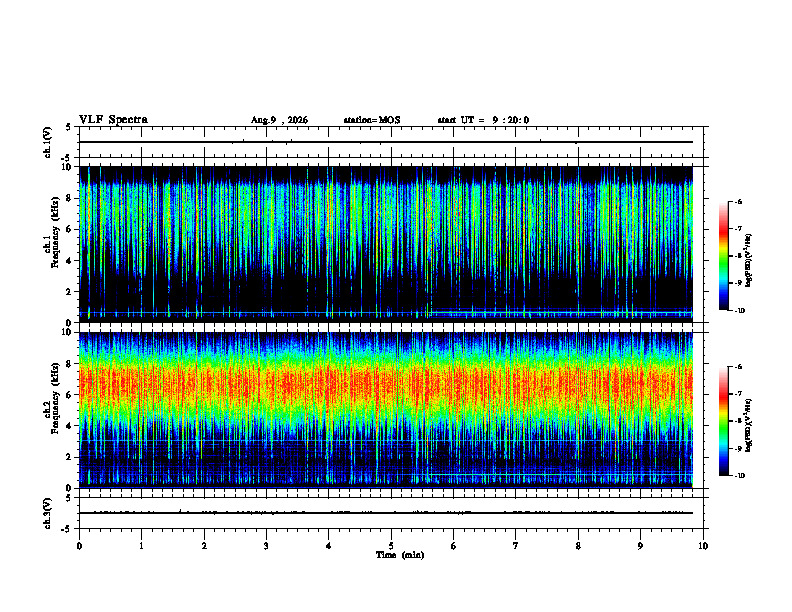Click the "-10" label on ch.2 color bar

click(739, 476)
